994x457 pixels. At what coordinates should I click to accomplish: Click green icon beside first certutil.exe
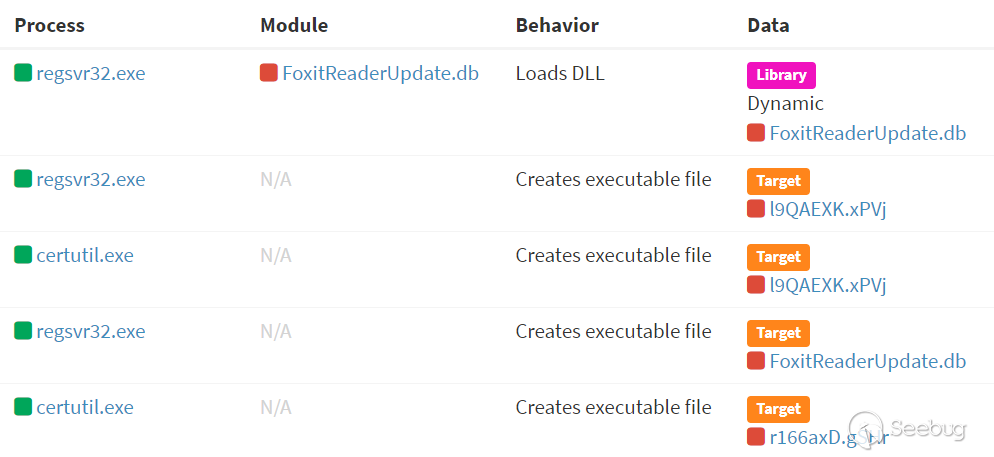pyautogui.click(x=23, y=255)
